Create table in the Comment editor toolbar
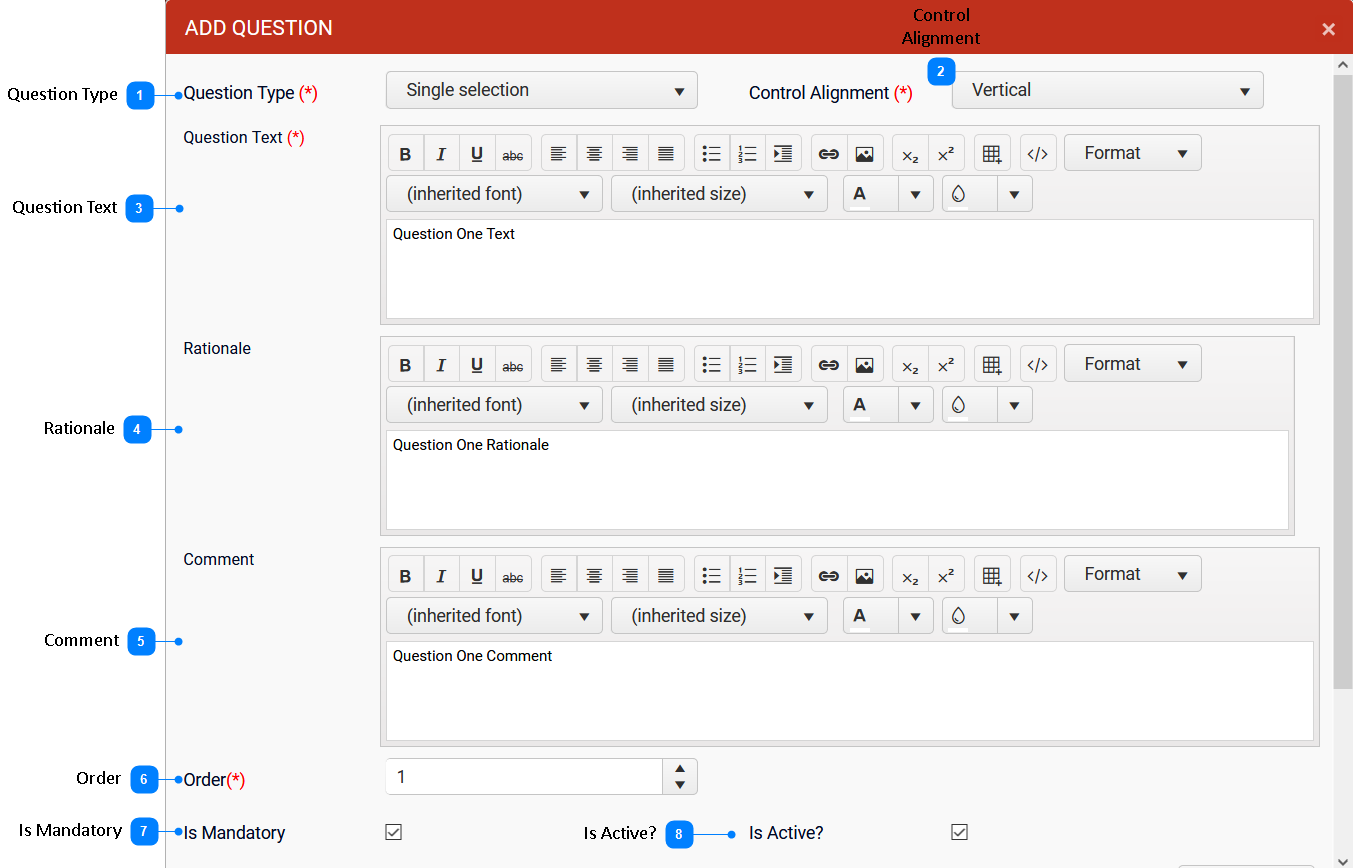This screenshot has width=1353, height=868. (x=991, y=575)
